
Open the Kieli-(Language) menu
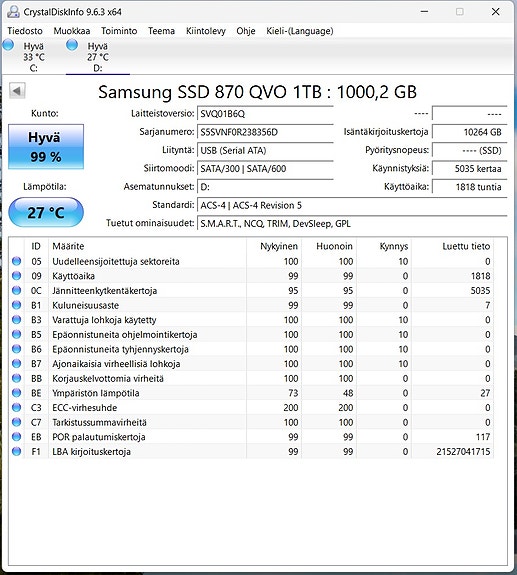(x=300, y=31)
